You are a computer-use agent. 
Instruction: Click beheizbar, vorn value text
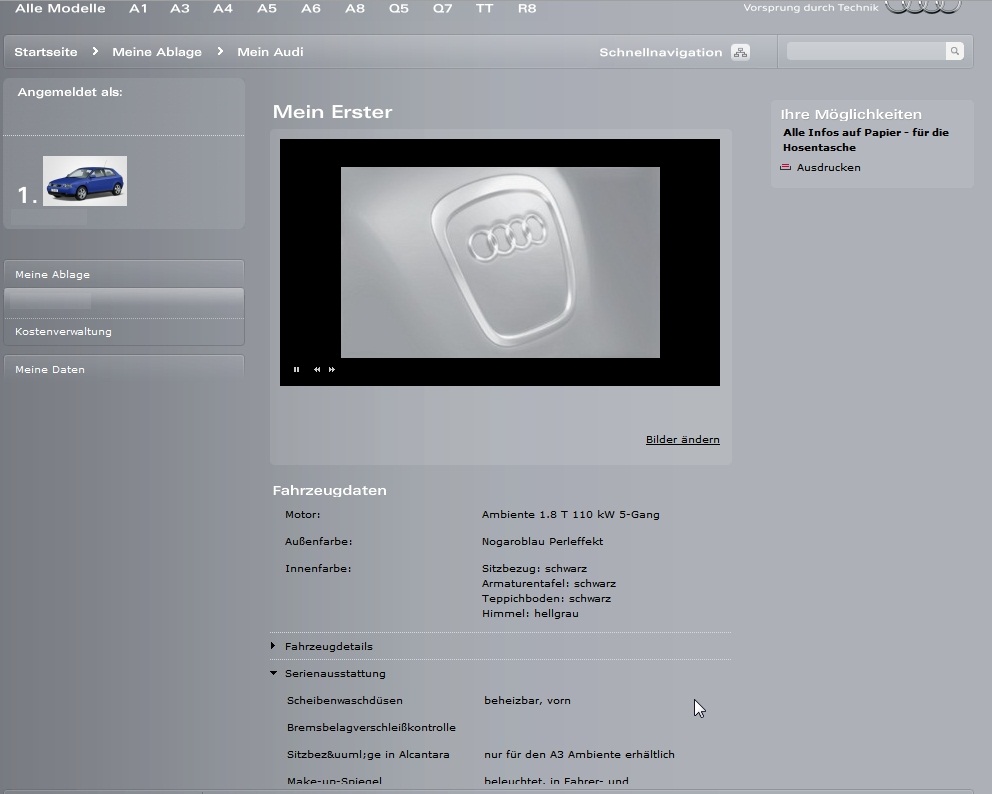coord(527,700)
